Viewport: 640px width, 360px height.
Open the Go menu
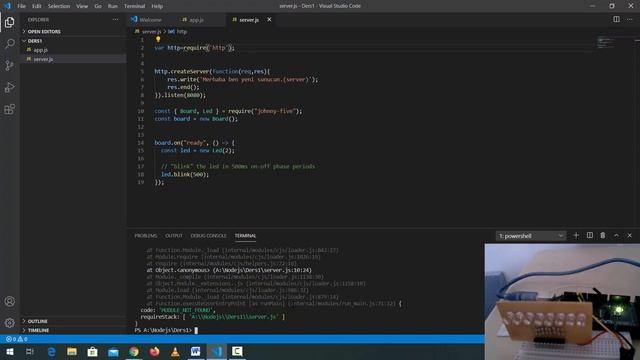(98, 6)
